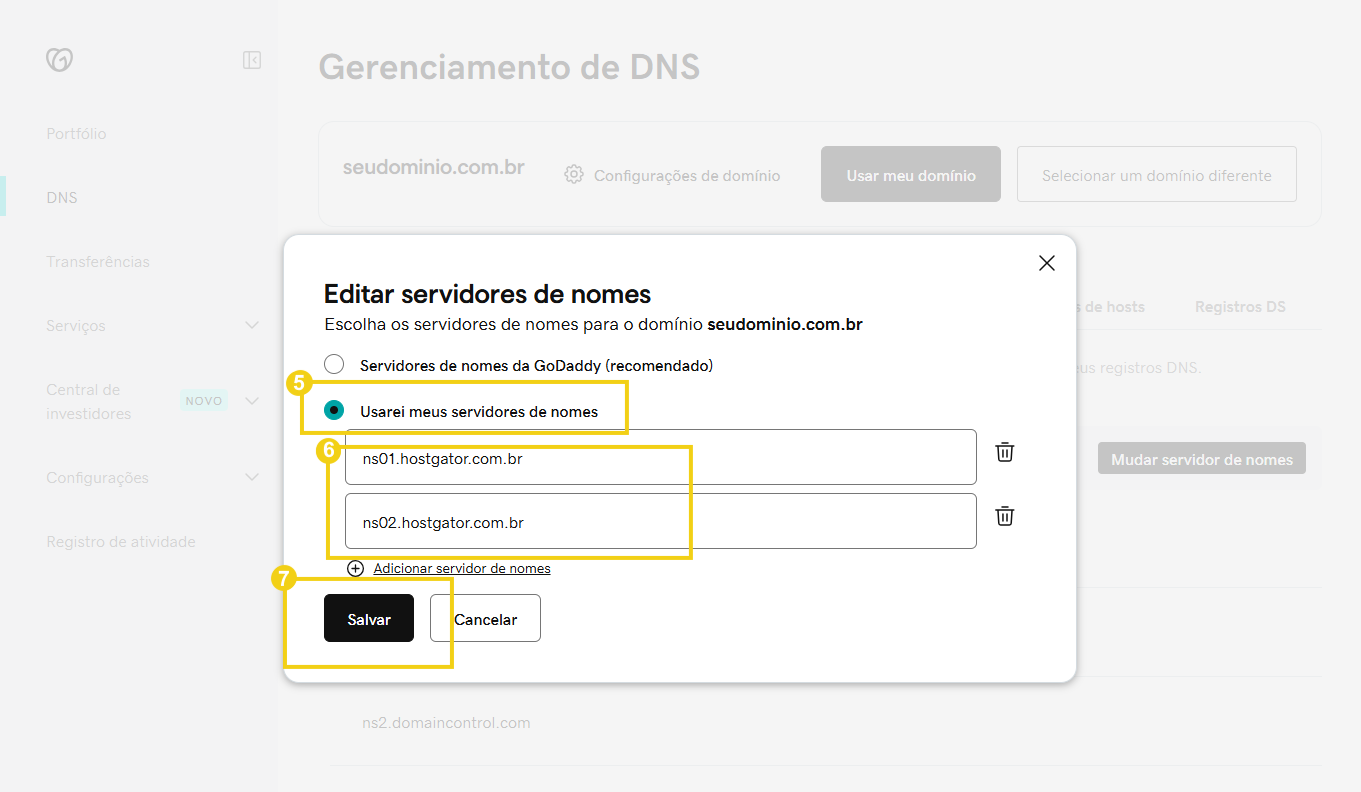Close the Editar servidores de nomes dialog
This screenshot has width=1361, height=792.
(1046, 262)
